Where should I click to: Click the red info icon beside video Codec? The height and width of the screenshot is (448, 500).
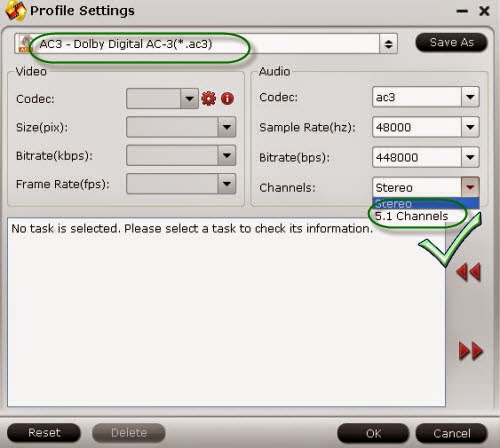coord(227,99)
